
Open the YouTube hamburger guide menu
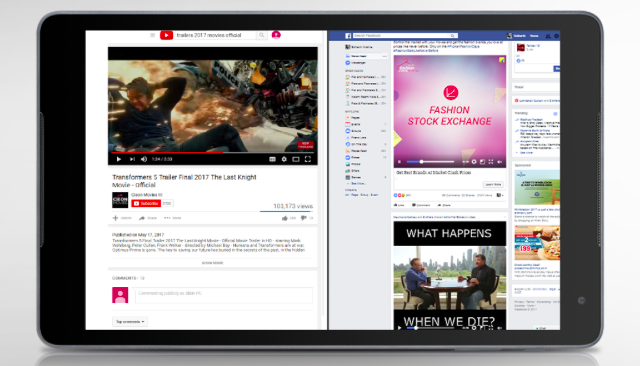point(153,35)
